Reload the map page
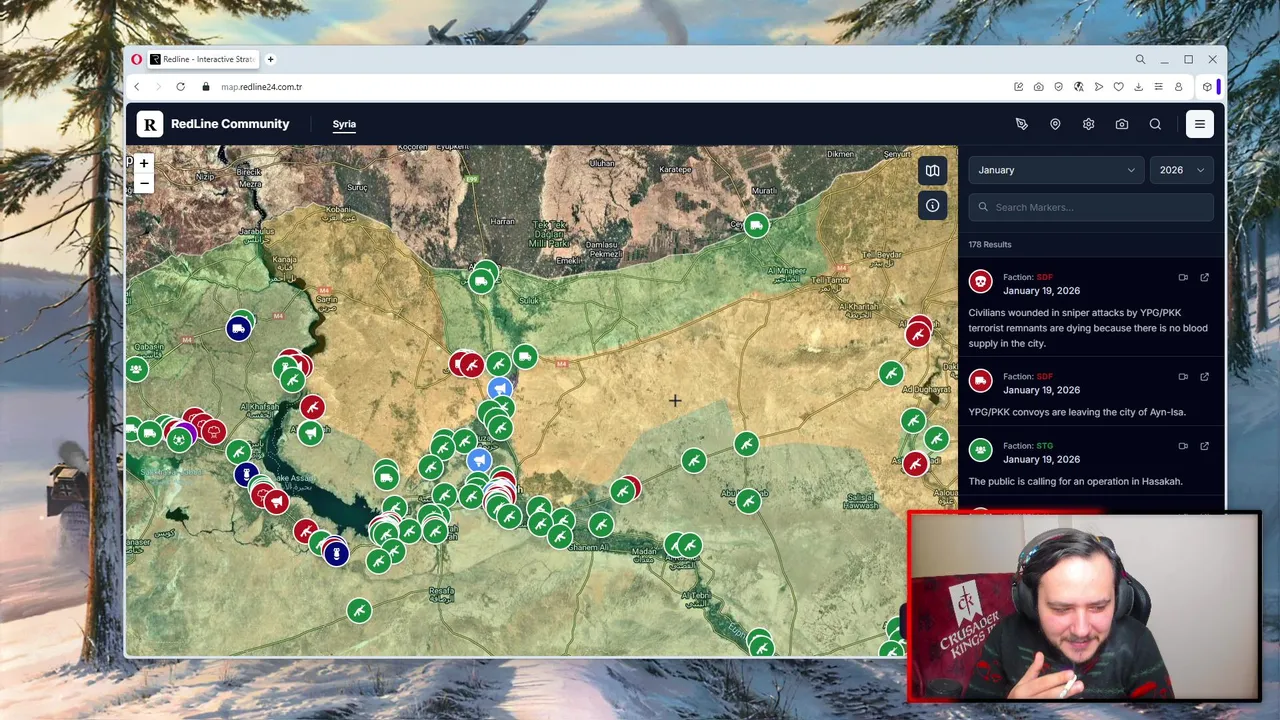Screen dimensions: 1280x720 [x=180, y=87]
